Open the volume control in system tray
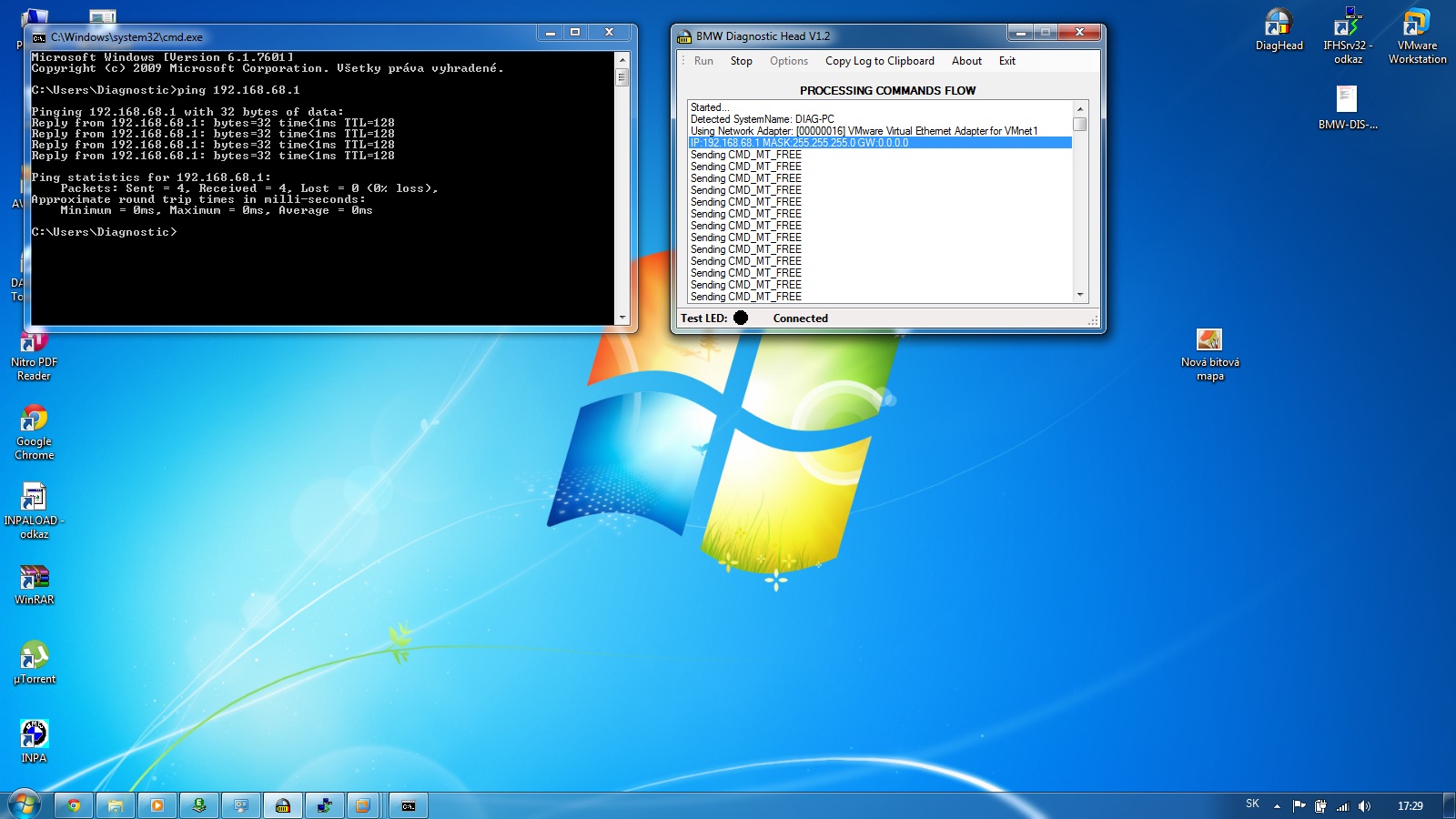This screenshot has height=819, width=1456. pyautogui.click(x=1364, y=805)
